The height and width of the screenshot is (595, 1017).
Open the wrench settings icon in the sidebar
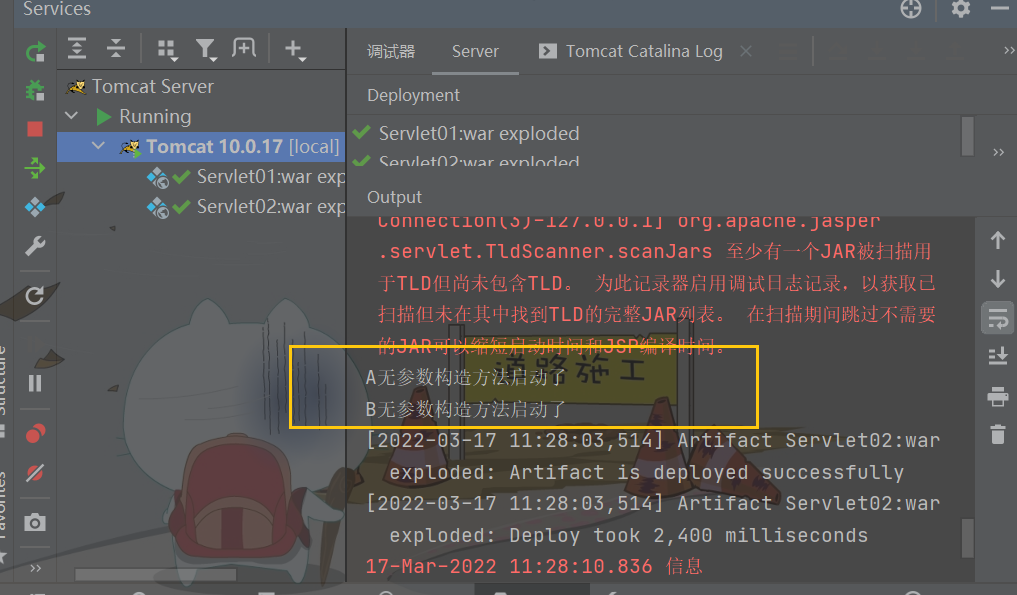(35, 246)
